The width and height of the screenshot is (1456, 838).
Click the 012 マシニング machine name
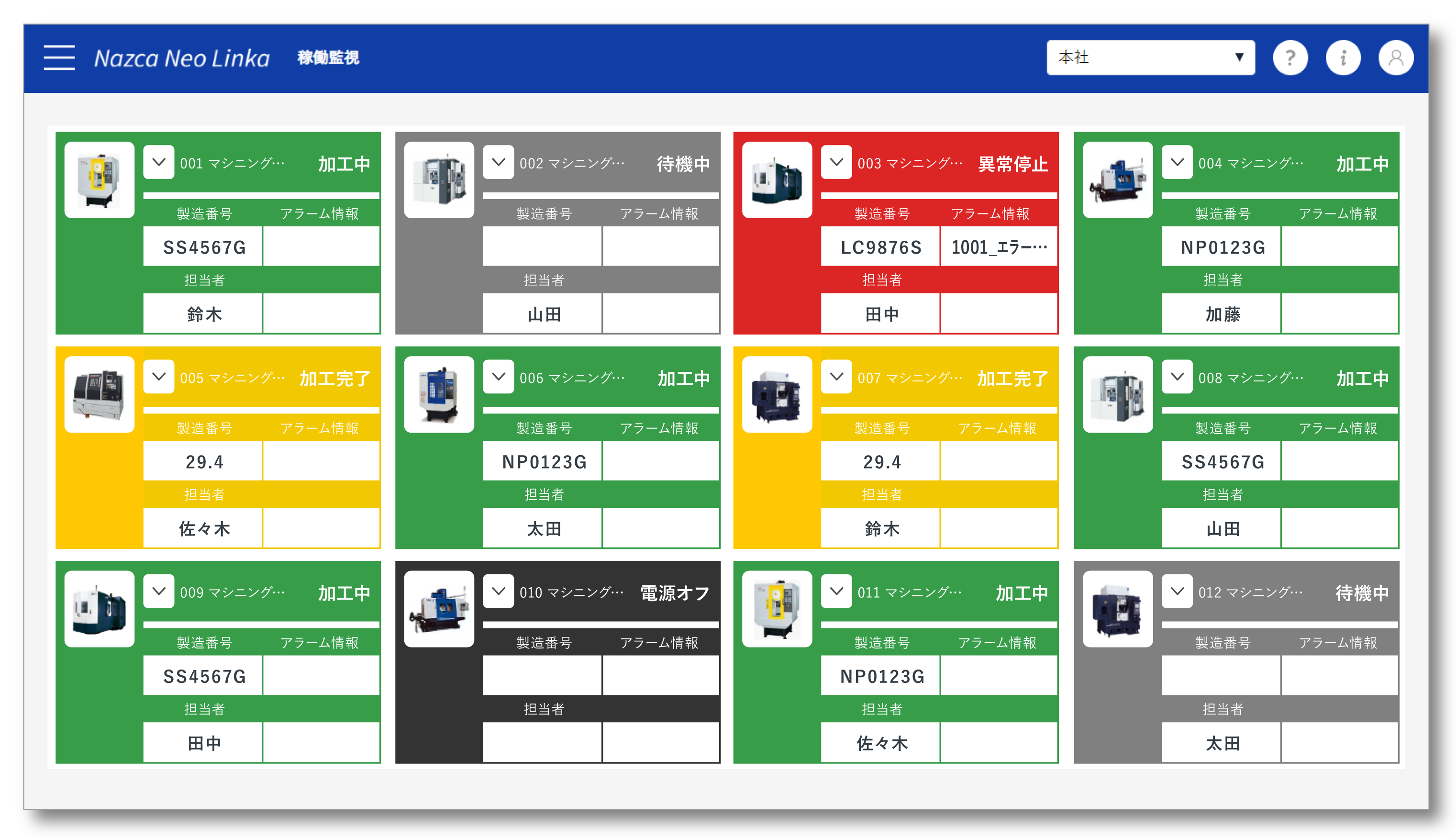click(x=1251, y=593)
